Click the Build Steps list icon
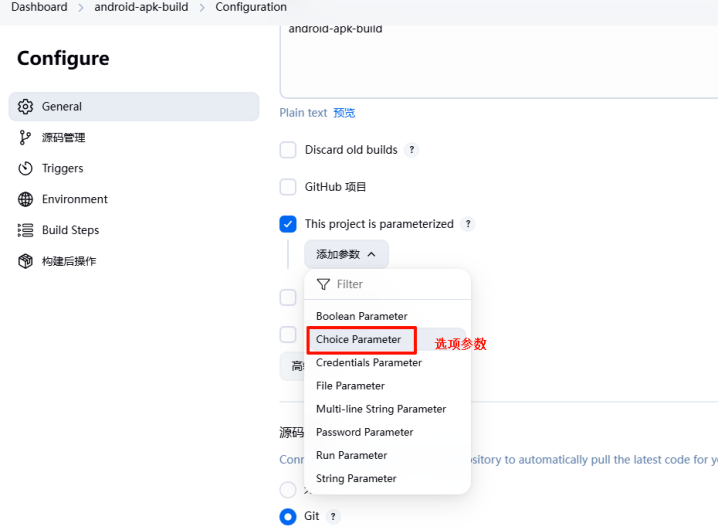The image size is (718, 530). click(26, 231)
